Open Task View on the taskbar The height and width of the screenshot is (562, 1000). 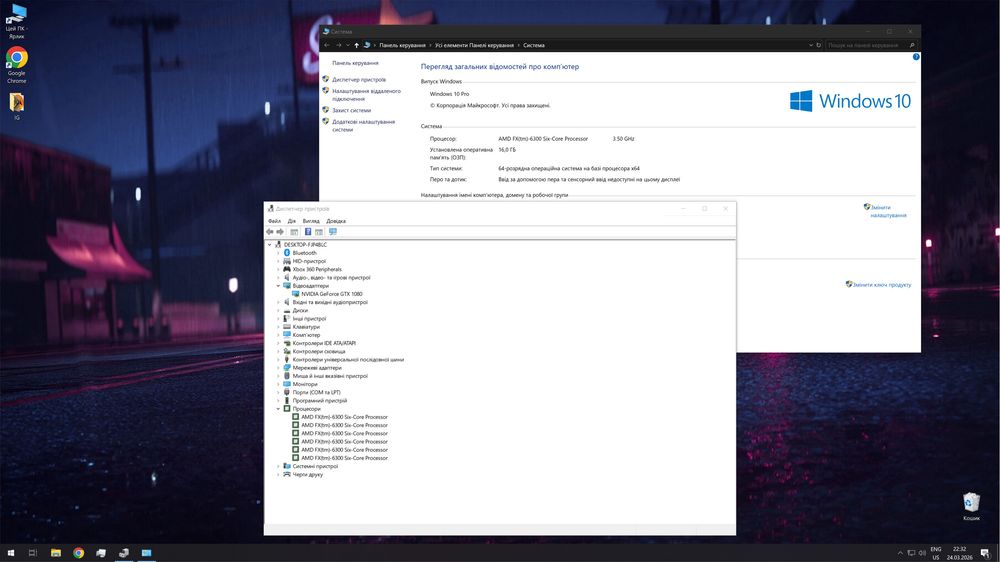[x=33, y=553]
